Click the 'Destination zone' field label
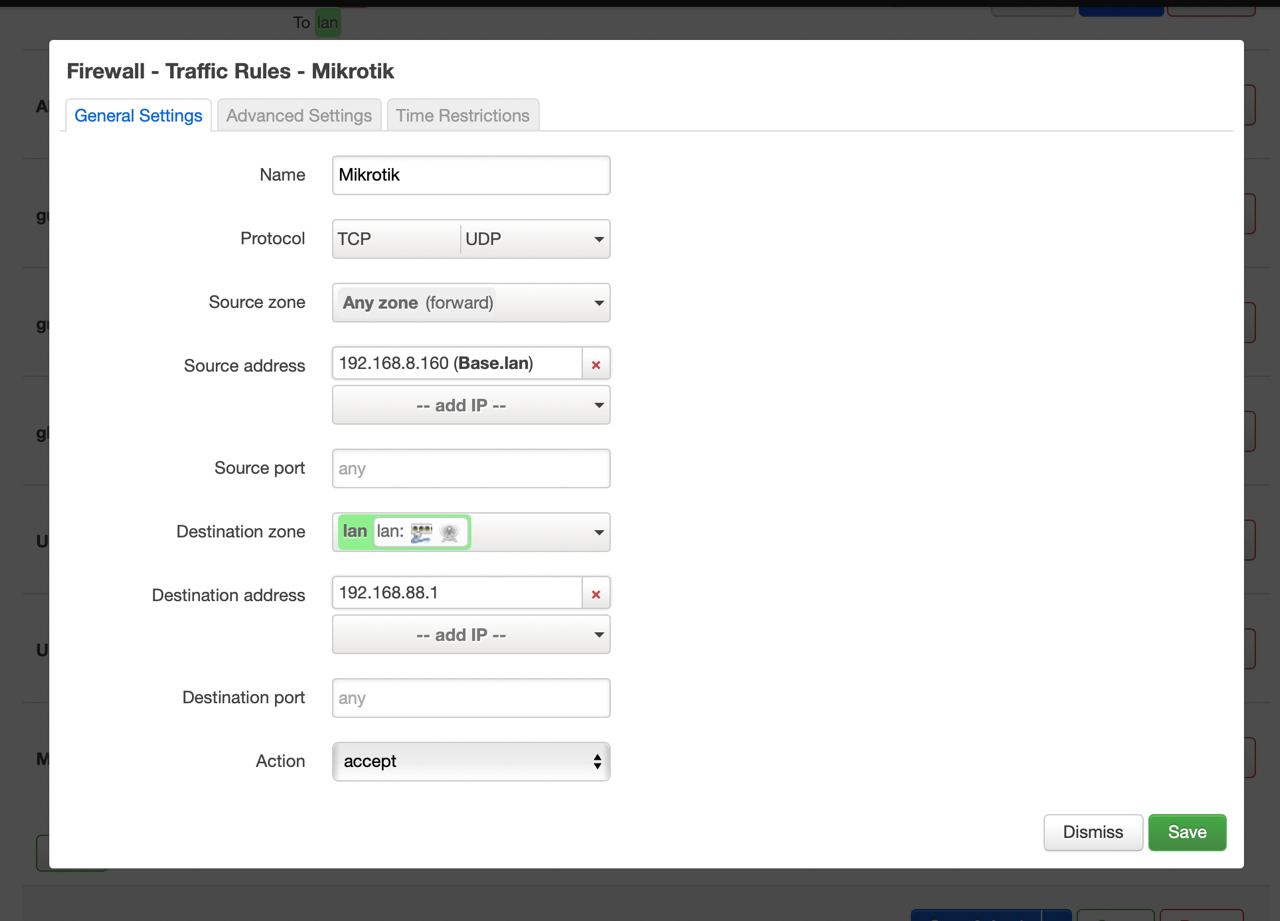Viewport: 1280px width, 921px height. point(240,532)
